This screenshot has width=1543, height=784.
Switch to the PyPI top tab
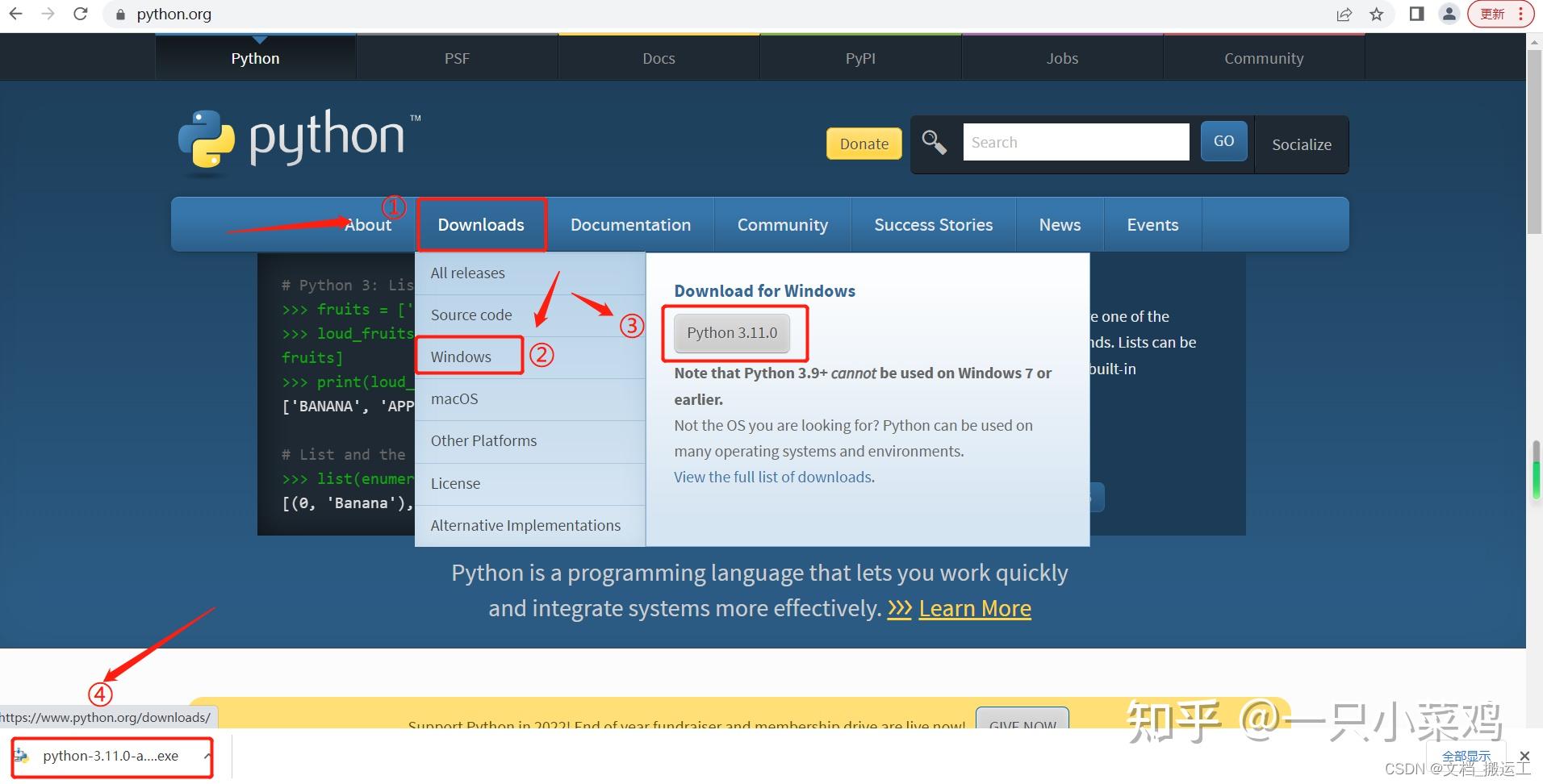click(x=860, y=58)
